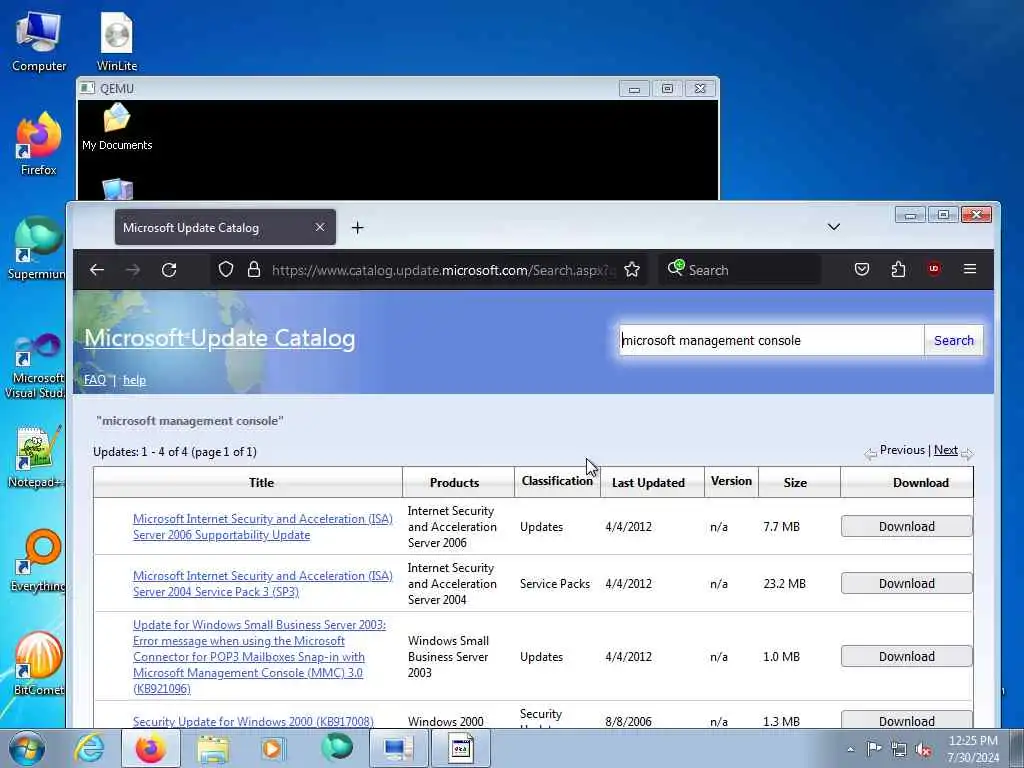Image resolution: width=1024 pixels, height=768 pixels.
Task: Download the ISA Server 2004 SP3
Action: 906,583
